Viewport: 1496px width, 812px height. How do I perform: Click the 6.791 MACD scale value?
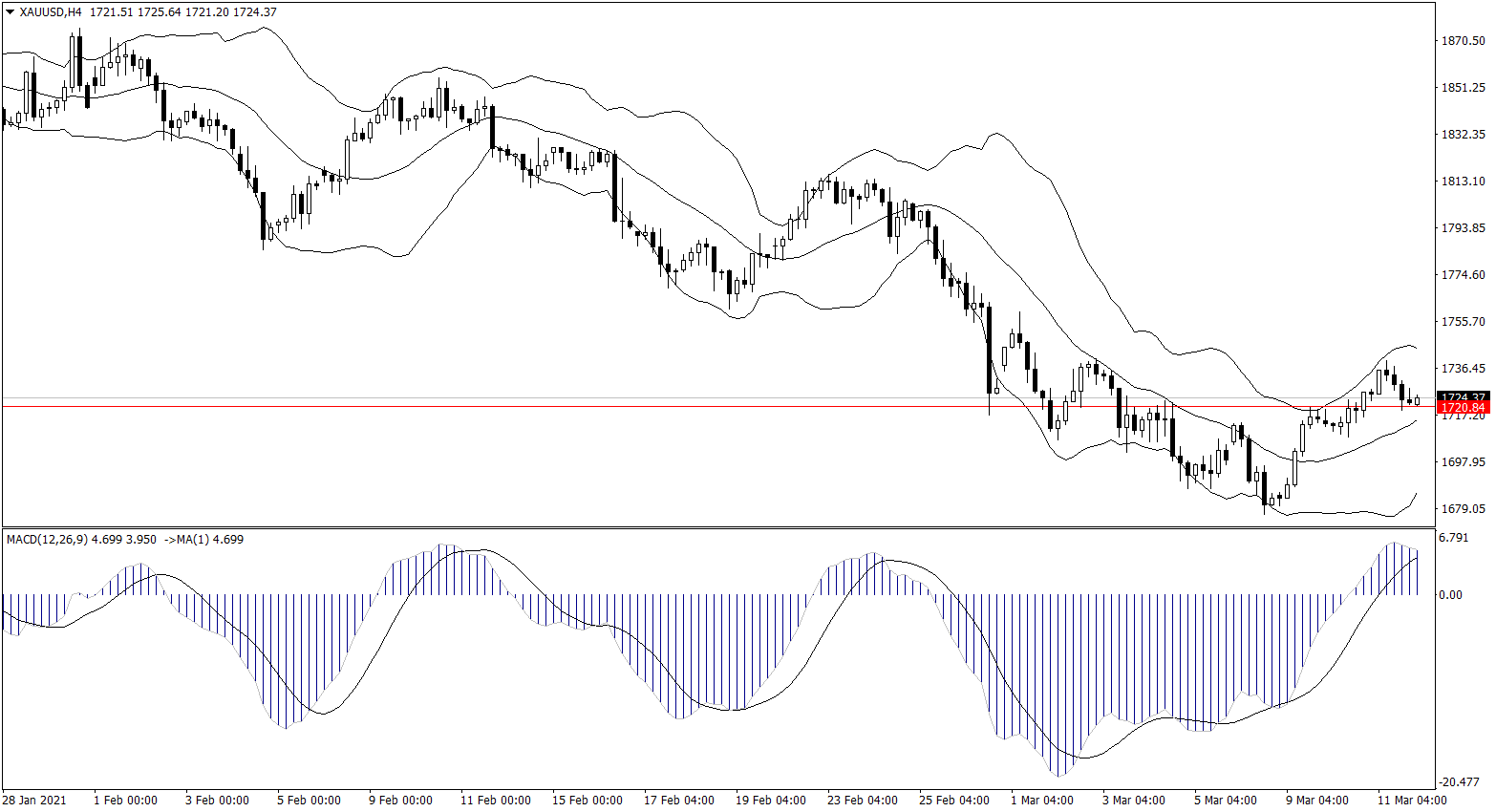(x=1453, y=538)
